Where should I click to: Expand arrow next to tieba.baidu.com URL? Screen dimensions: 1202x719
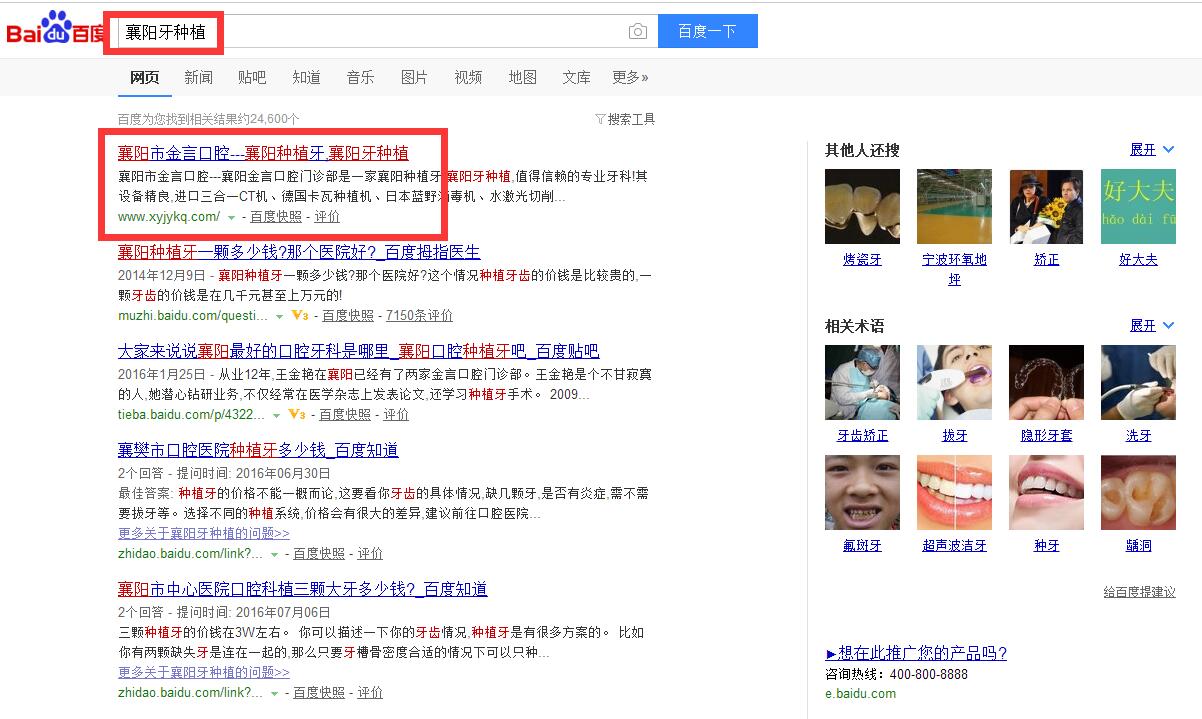tap(276, 415)
